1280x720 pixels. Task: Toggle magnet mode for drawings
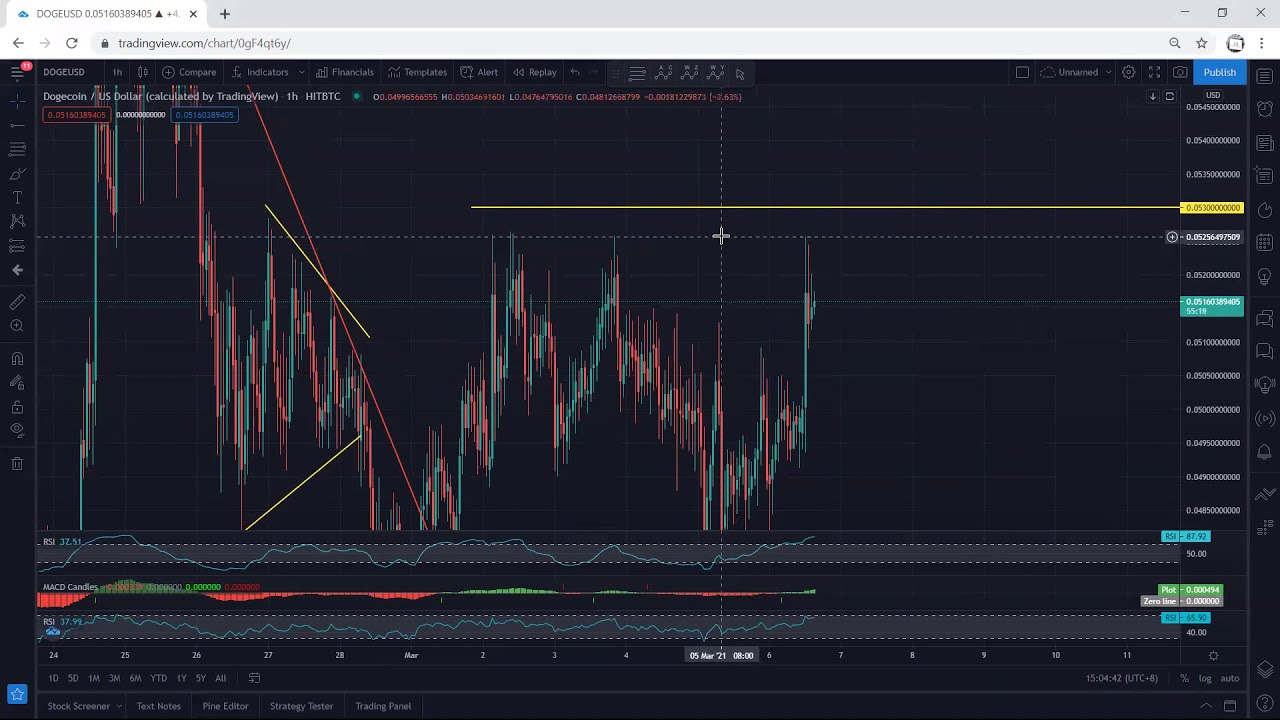tap(17, 359)
